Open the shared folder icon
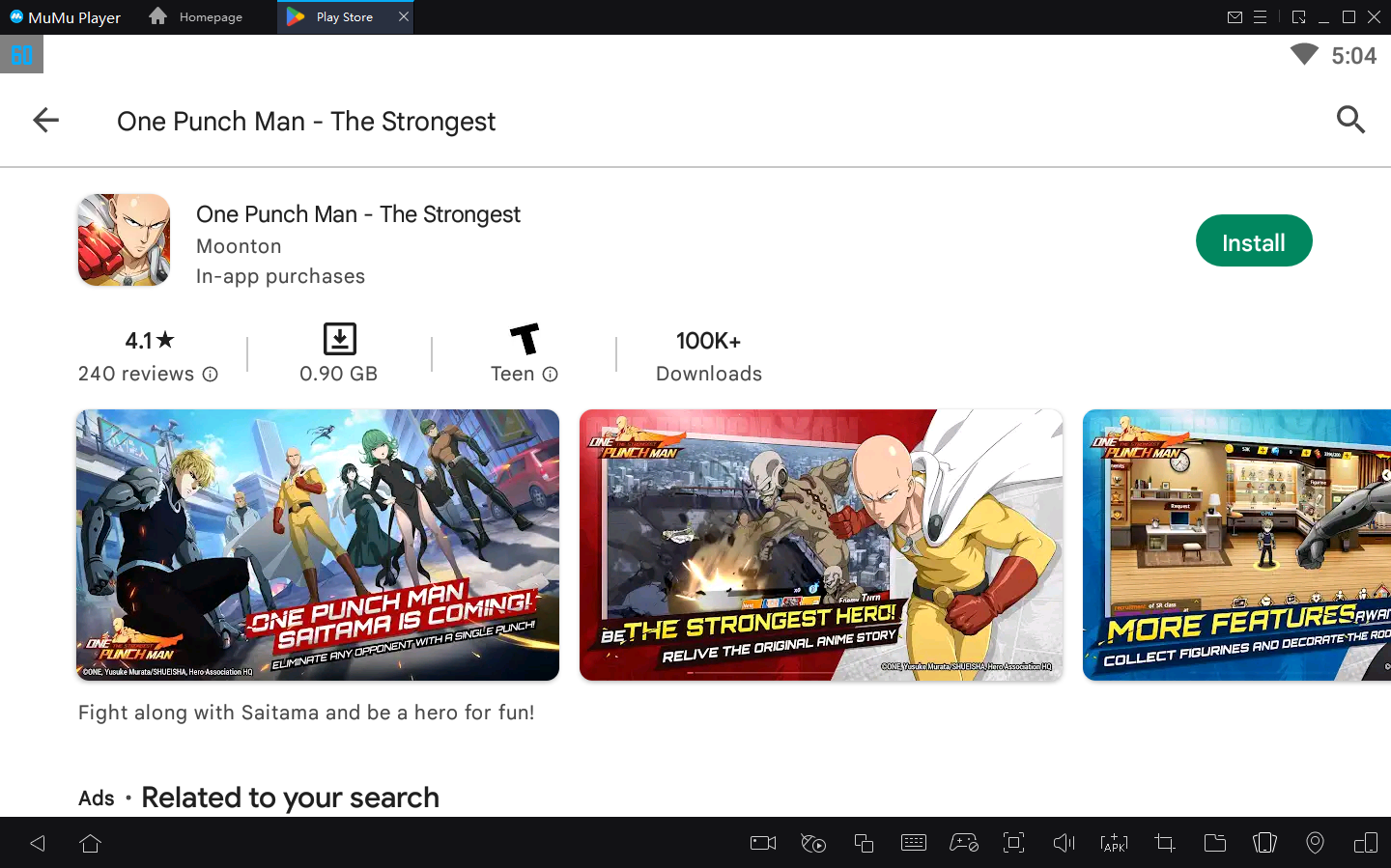This screenshot has width=1391, height=868. [x=1214, y=842]
